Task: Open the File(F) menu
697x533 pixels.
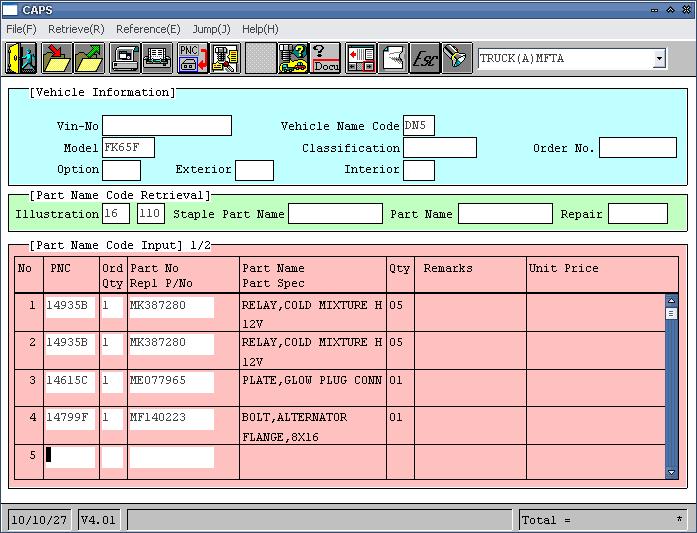Action: coord(21,29)
